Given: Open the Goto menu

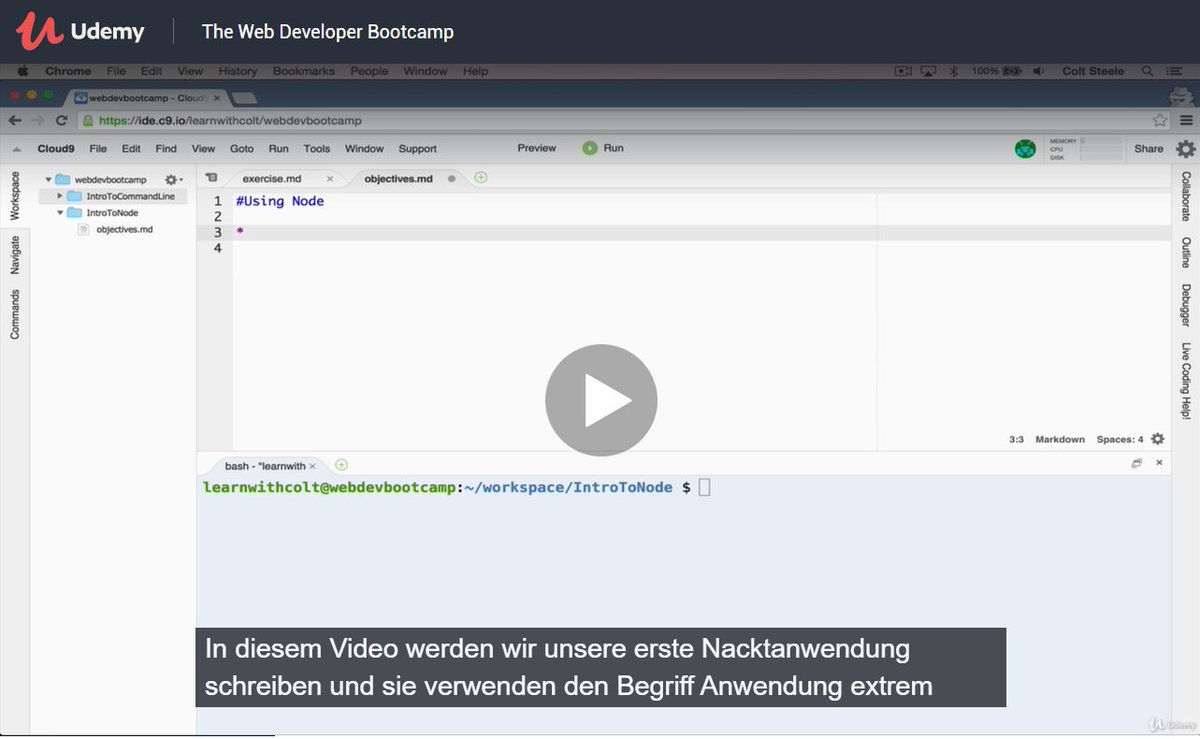Looking at the screenshot, I should pyautogui.click(x=242, y=149).
